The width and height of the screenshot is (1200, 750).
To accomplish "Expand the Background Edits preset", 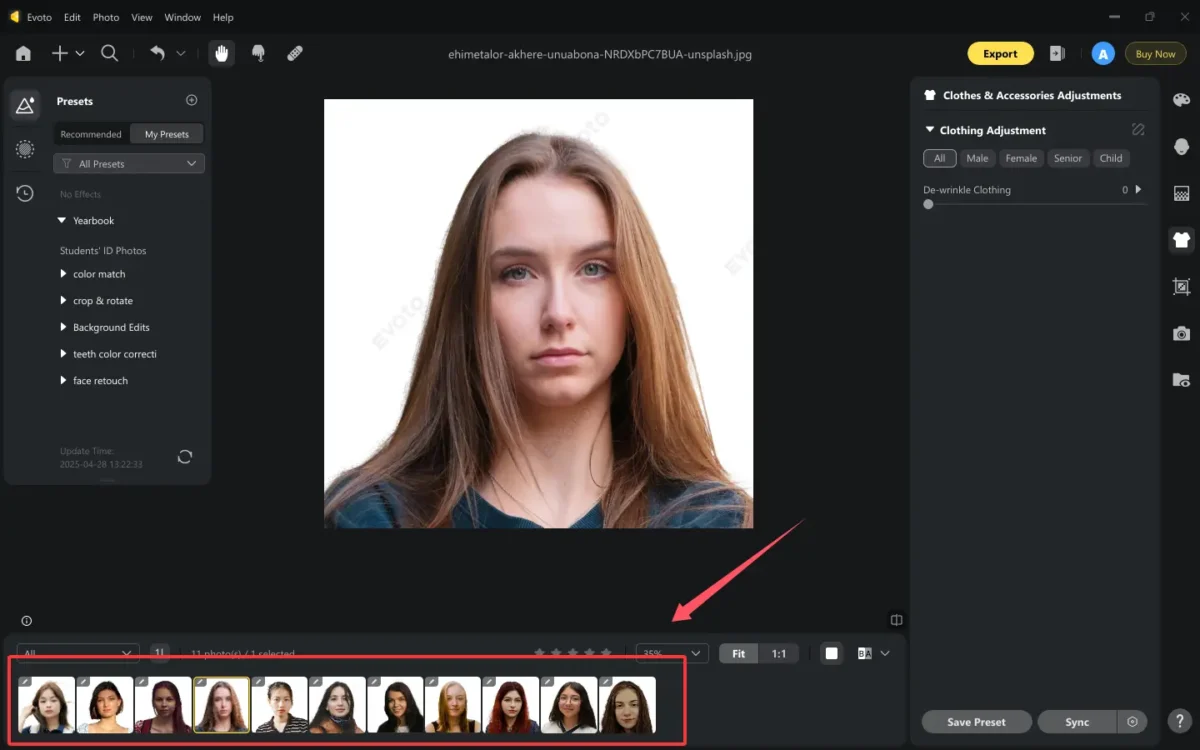I will pos(64,328).
